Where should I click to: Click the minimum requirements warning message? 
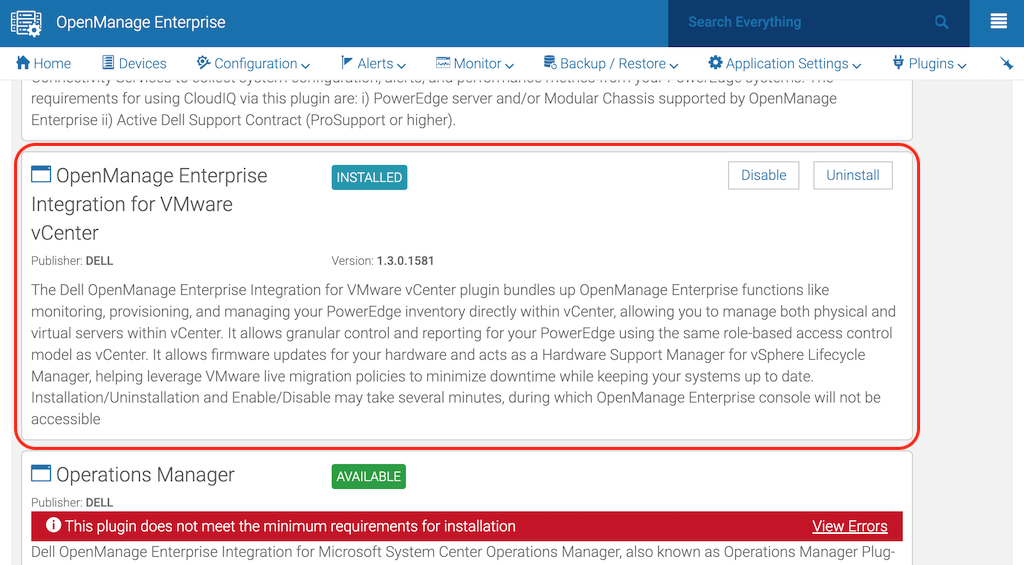pyautogui.click(x=290, y=526)
